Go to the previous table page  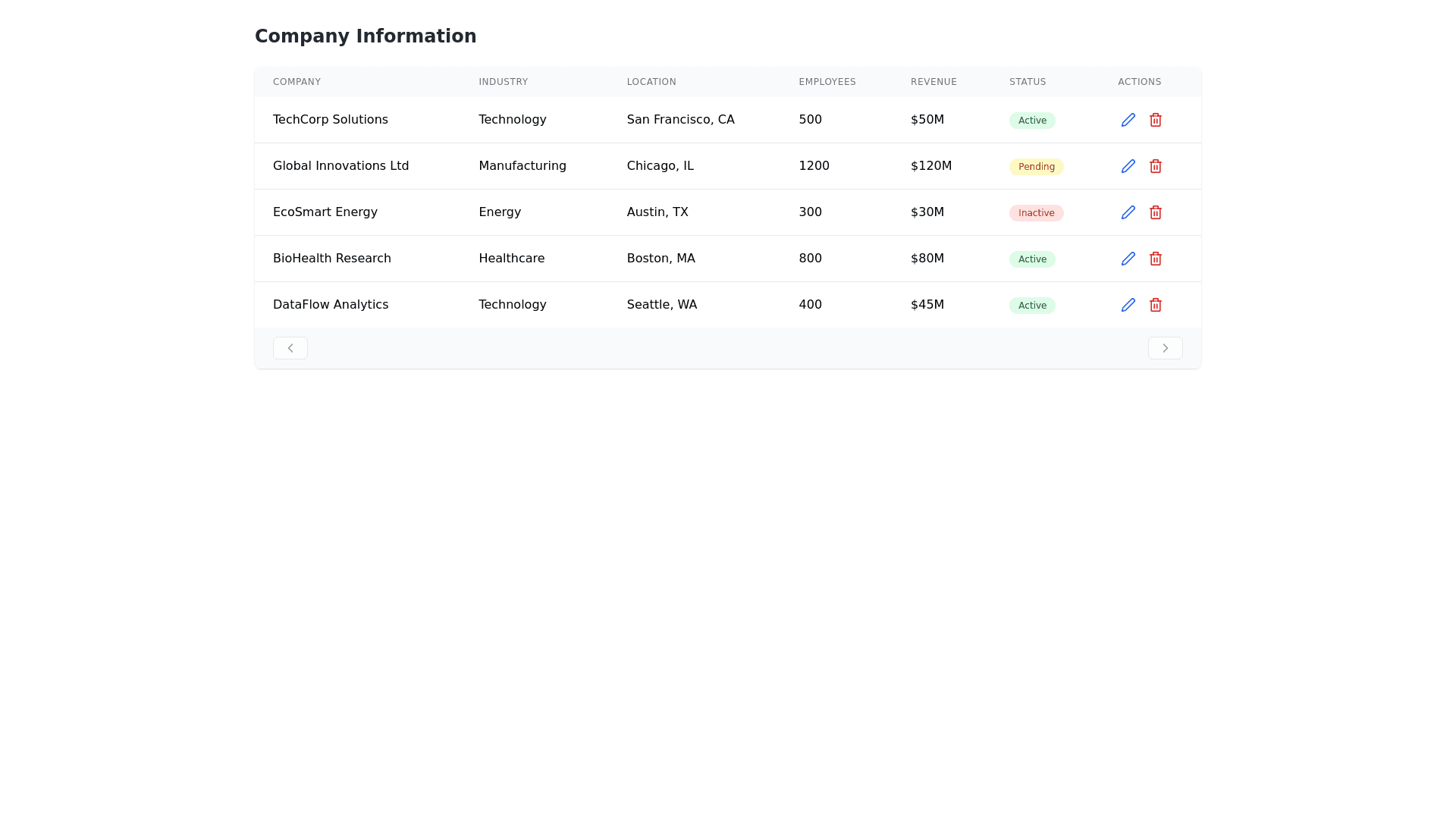tap(290, 348)
